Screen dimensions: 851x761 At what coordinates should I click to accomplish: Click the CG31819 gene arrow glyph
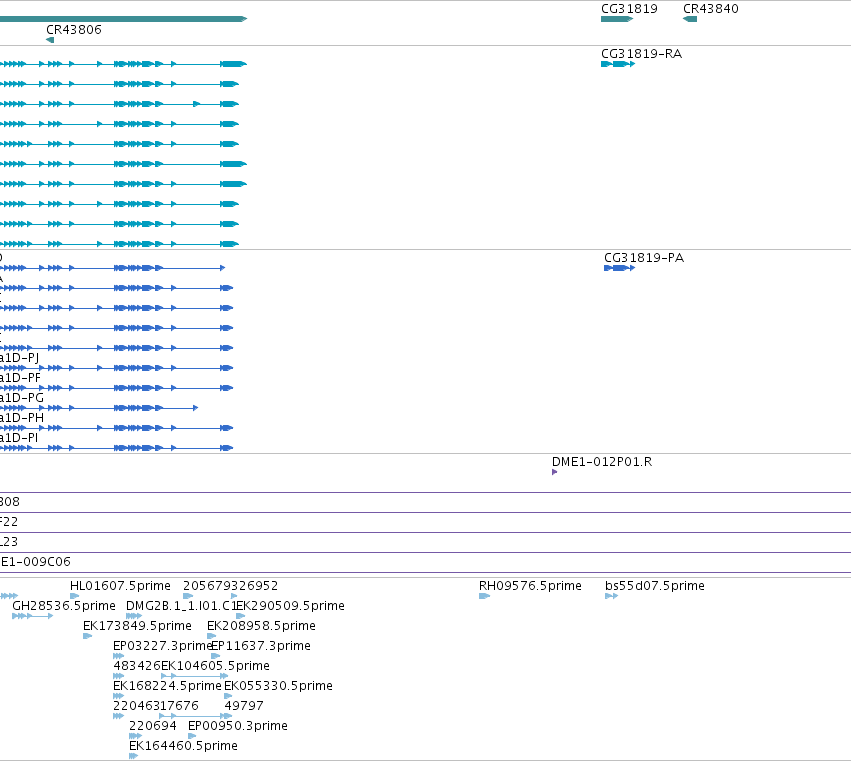tap(617, 19)
